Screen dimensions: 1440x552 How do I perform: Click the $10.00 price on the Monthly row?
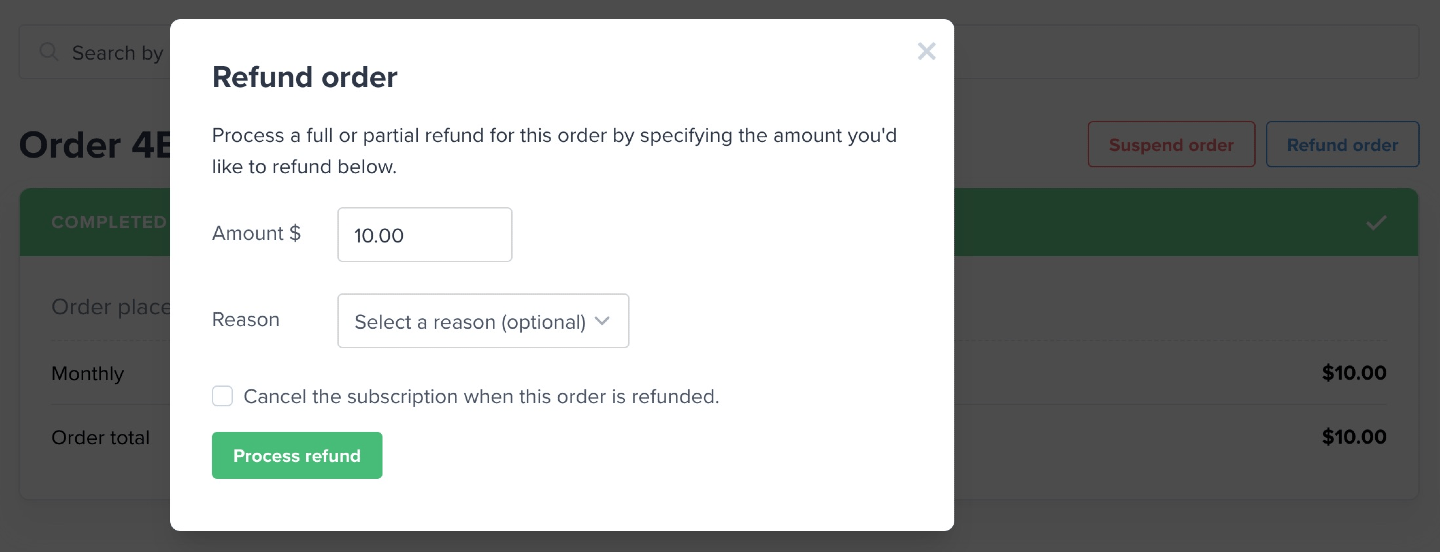click(1354, 374)
